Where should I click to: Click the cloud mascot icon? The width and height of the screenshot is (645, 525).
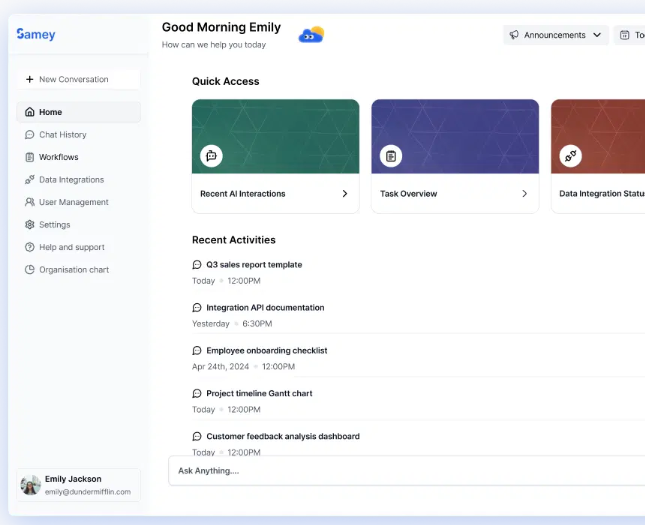[311, 35]
